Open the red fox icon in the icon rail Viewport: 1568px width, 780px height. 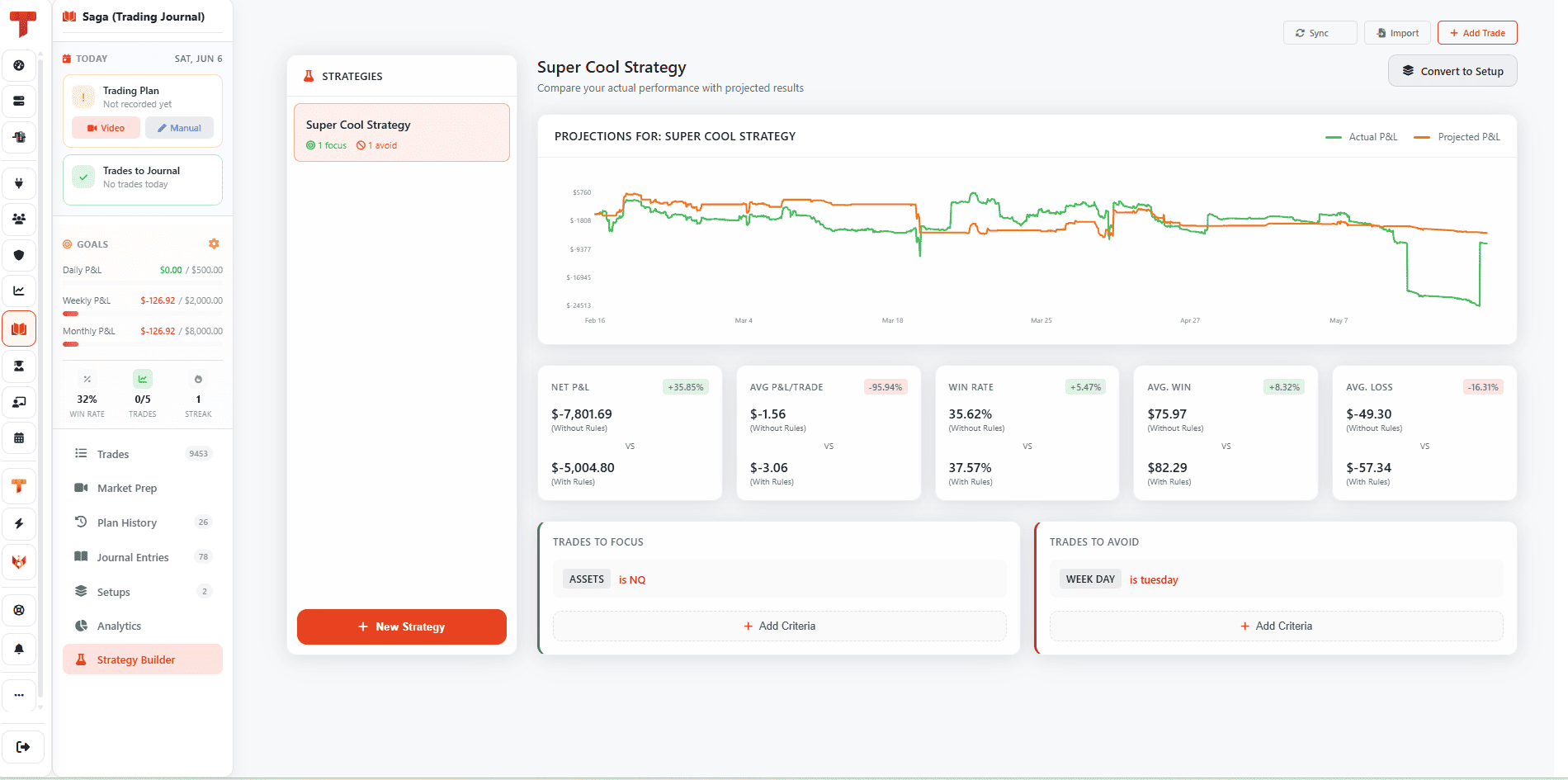coord(19,562)
